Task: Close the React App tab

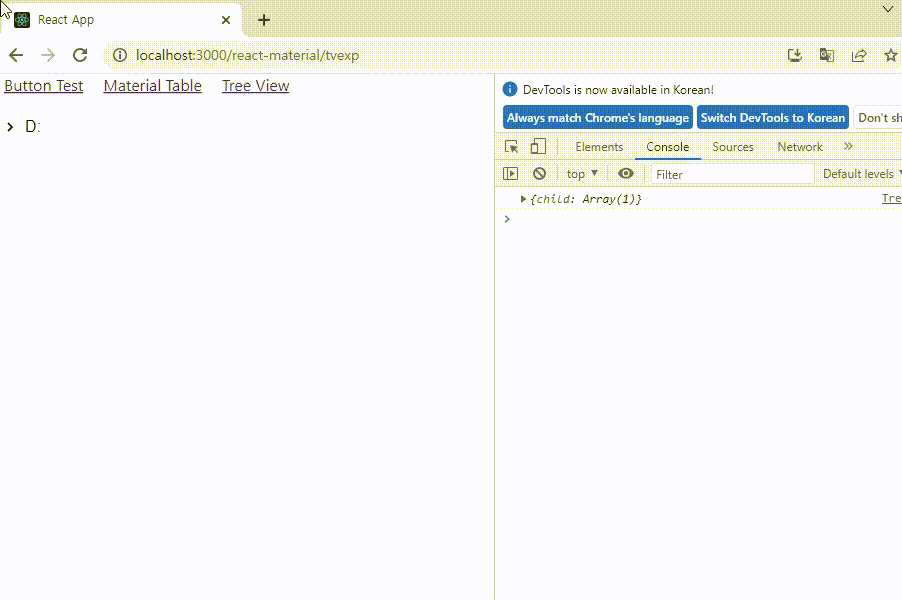Action: pos(226,20)
